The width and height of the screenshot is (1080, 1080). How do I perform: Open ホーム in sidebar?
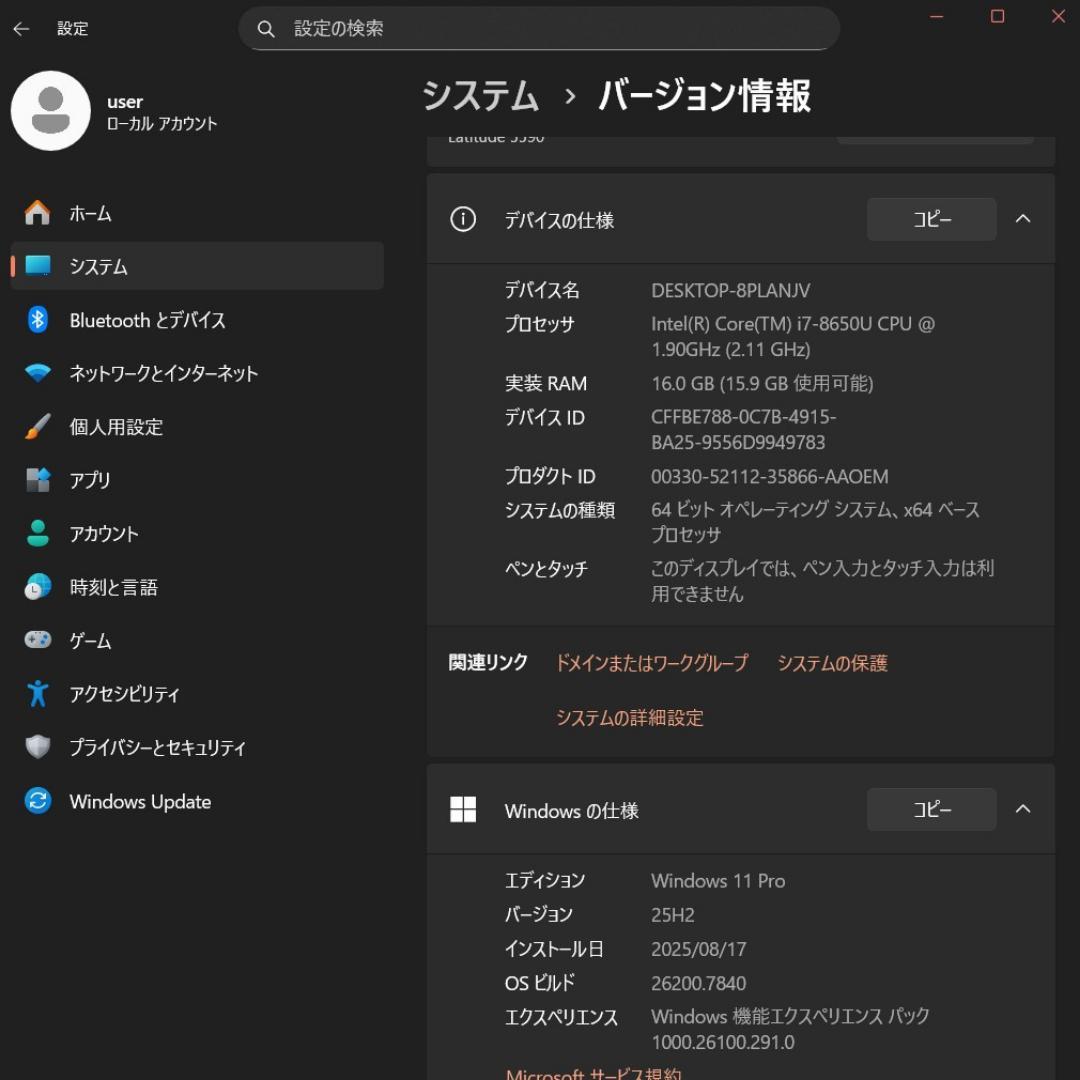(x=197, y=213)
